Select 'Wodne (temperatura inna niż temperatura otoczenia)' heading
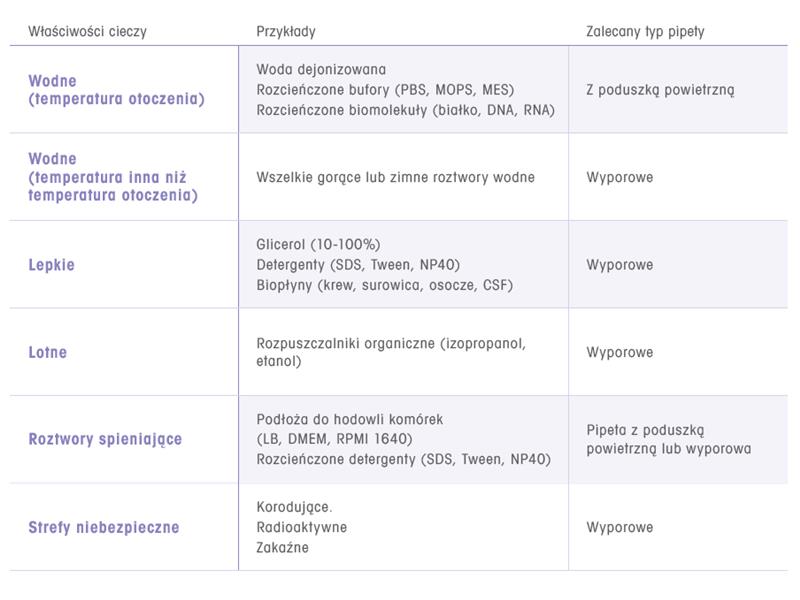Image resolution: width=800 pixels, height=600 pixels. (x=113, y=177)
